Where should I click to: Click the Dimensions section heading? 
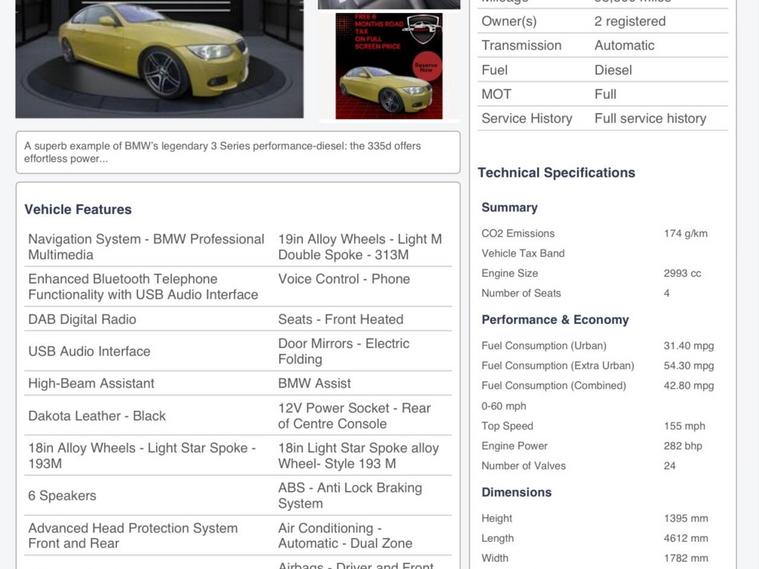tap(516, 492)
